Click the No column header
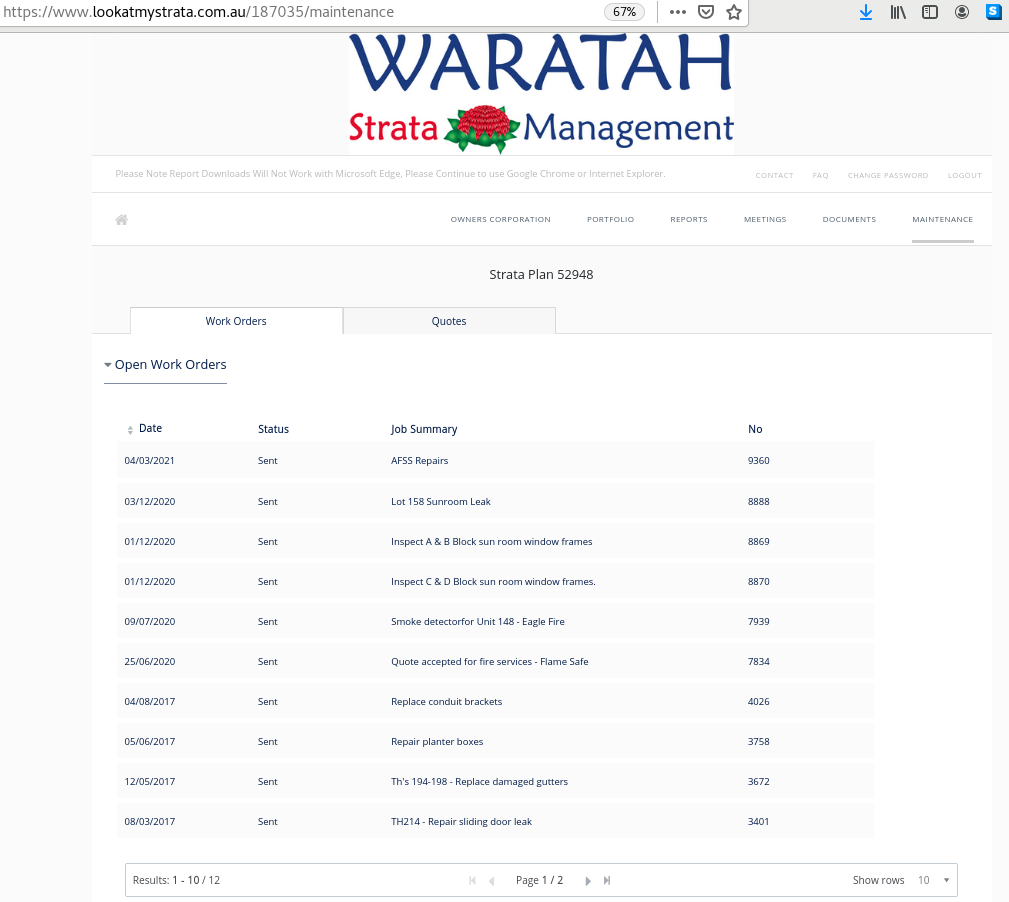 755,429
